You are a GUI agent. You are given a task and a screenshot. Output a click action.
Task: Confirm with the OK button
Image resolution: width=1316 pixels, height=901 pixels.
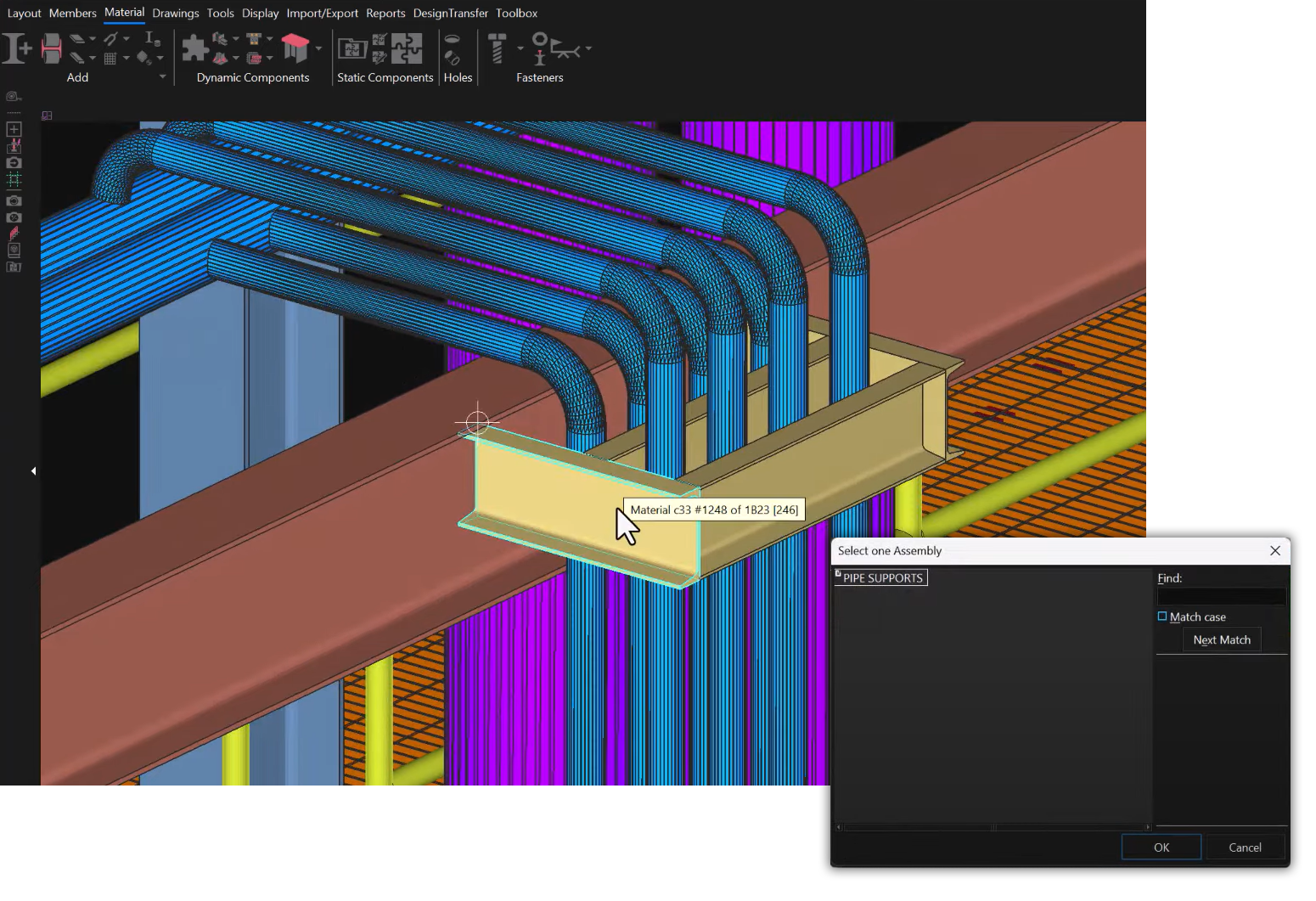point(1161,847)
